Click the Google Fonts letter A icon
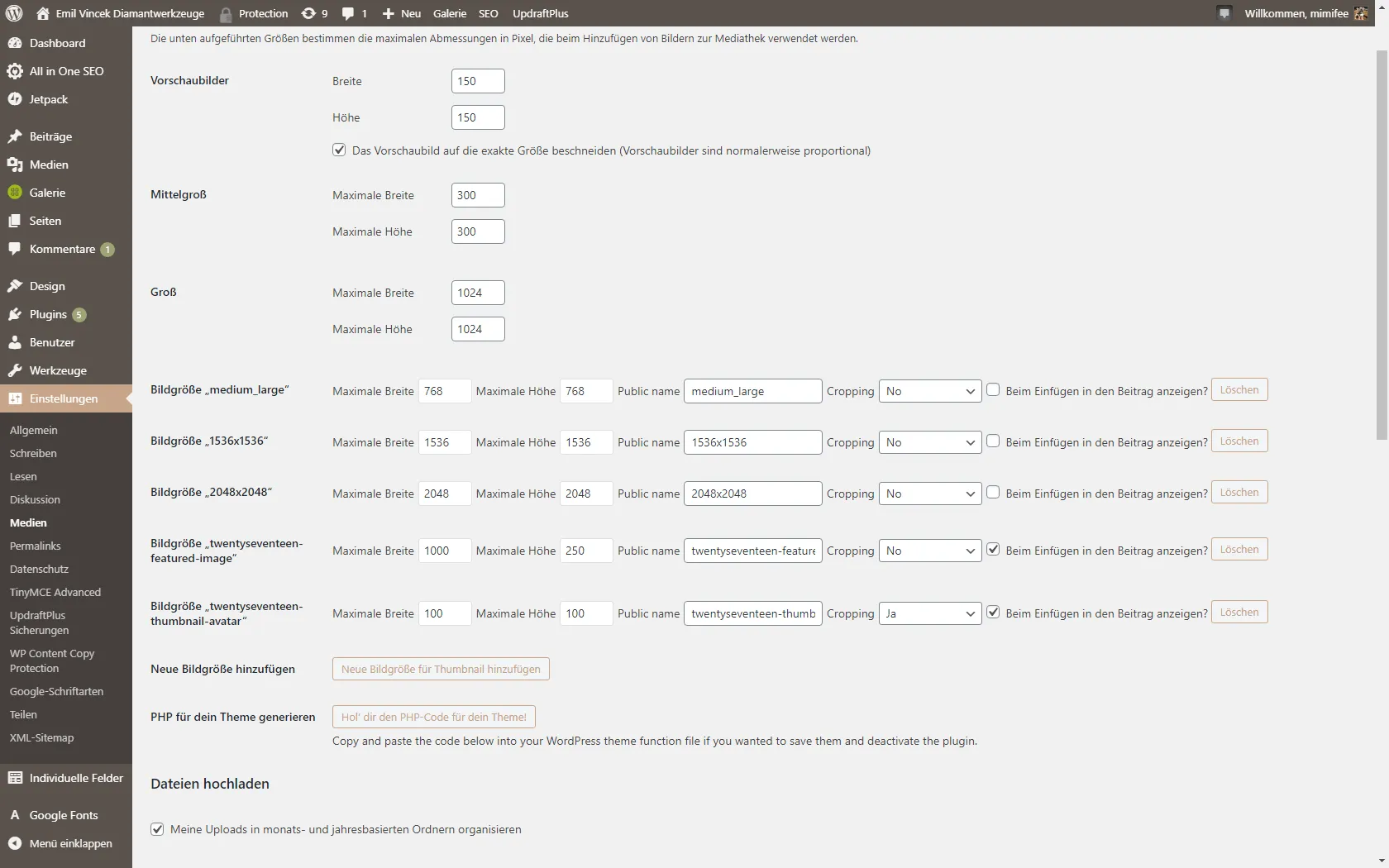Viewport: 1389px width, 868px height. click(15, 815)
